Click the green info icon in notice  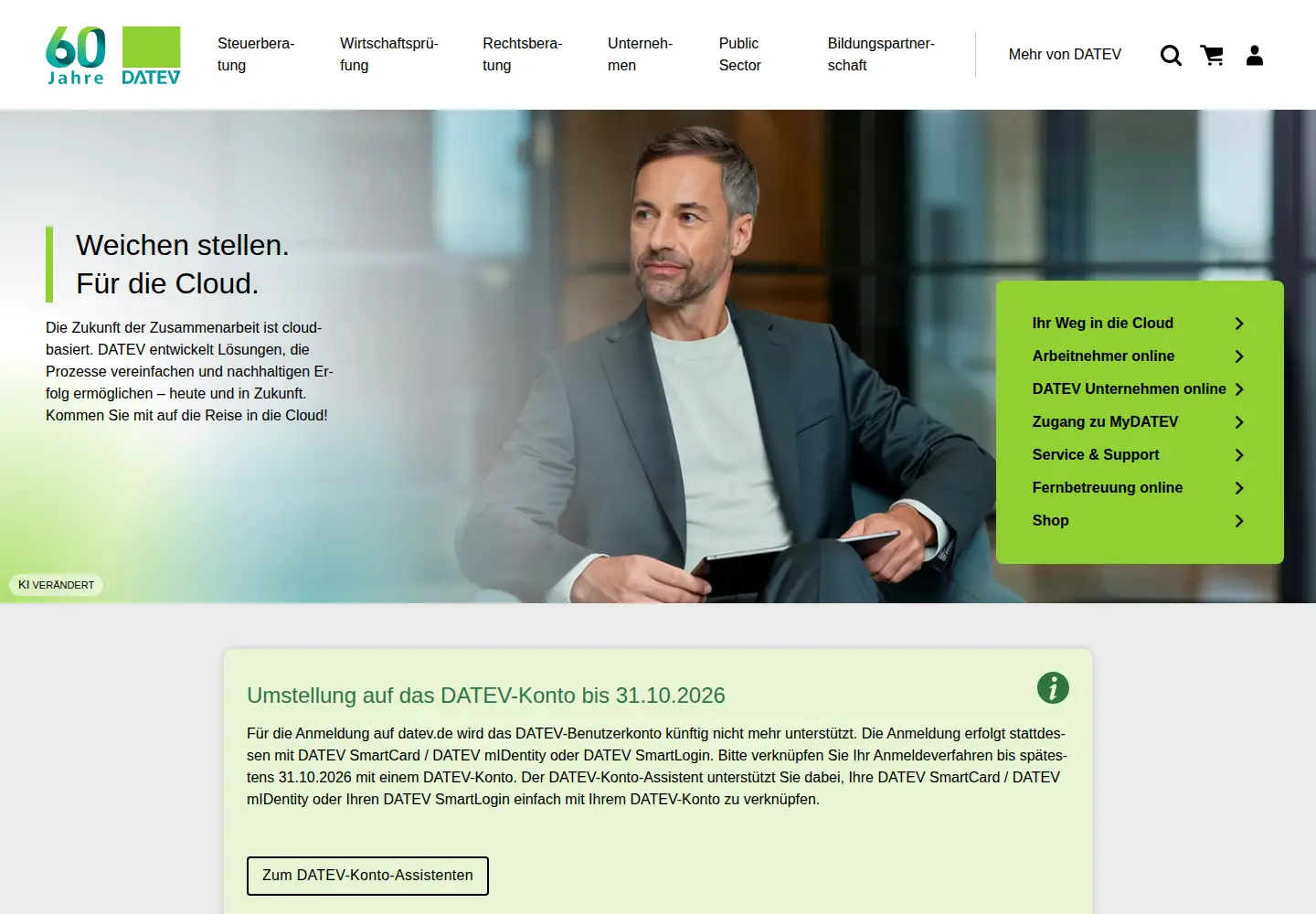(1053, 687)
